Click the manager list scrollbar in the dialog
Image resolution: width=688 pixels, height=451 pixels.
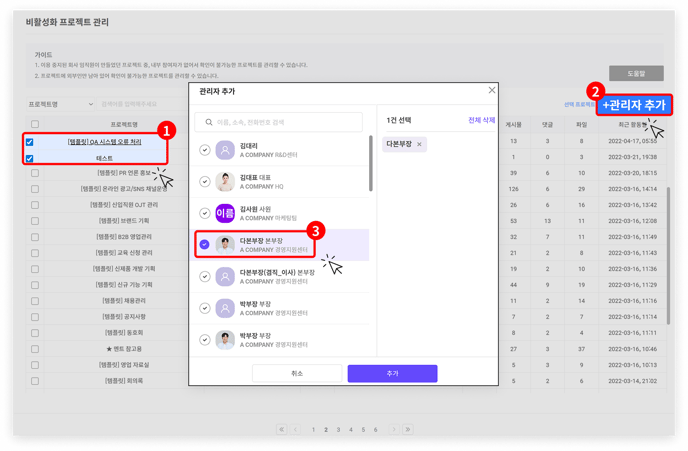pyautogui.click(x=371, y=165)
